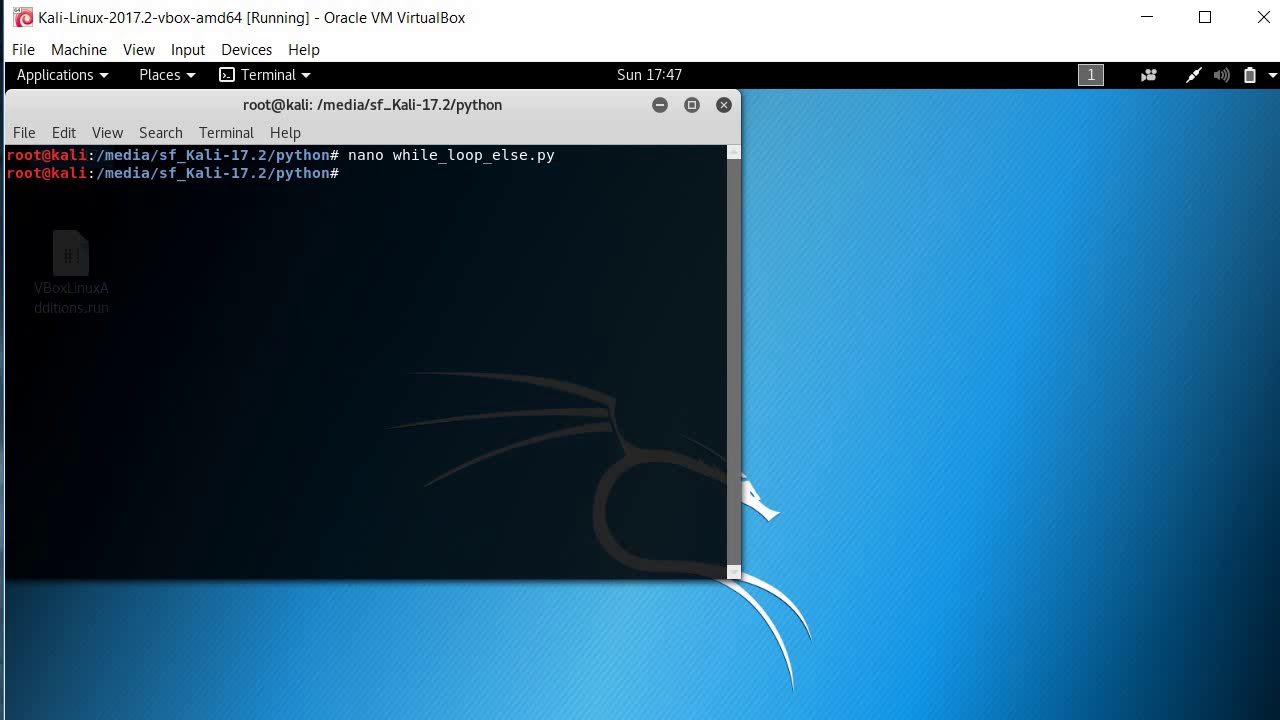Close the VirtualBox window
Screen dimensions: 1280x720
point(1263,17)
